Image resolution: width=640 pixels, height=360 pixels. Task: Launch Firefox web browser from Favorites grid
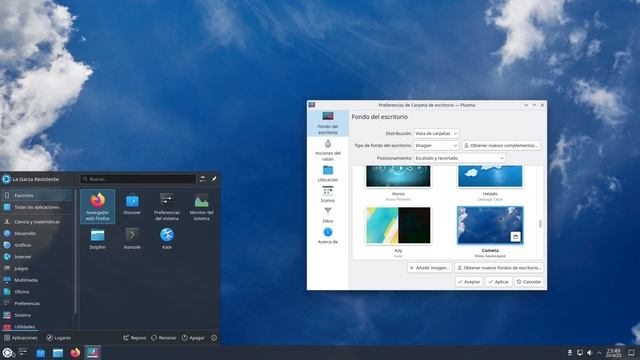click(x=98, y=207)
